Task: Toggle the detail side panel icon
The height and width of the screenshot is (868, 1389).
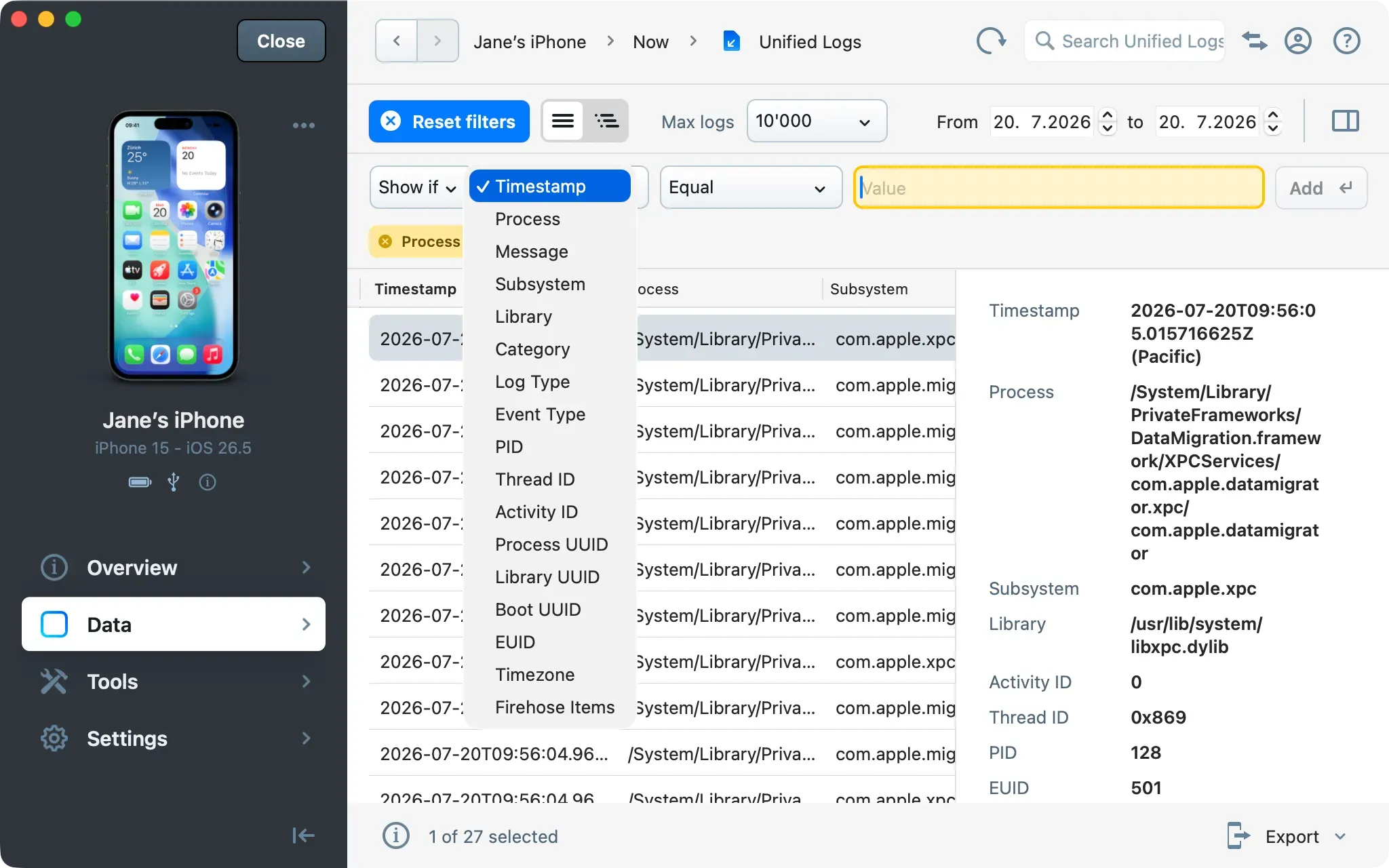Action: pos(1345,121)
